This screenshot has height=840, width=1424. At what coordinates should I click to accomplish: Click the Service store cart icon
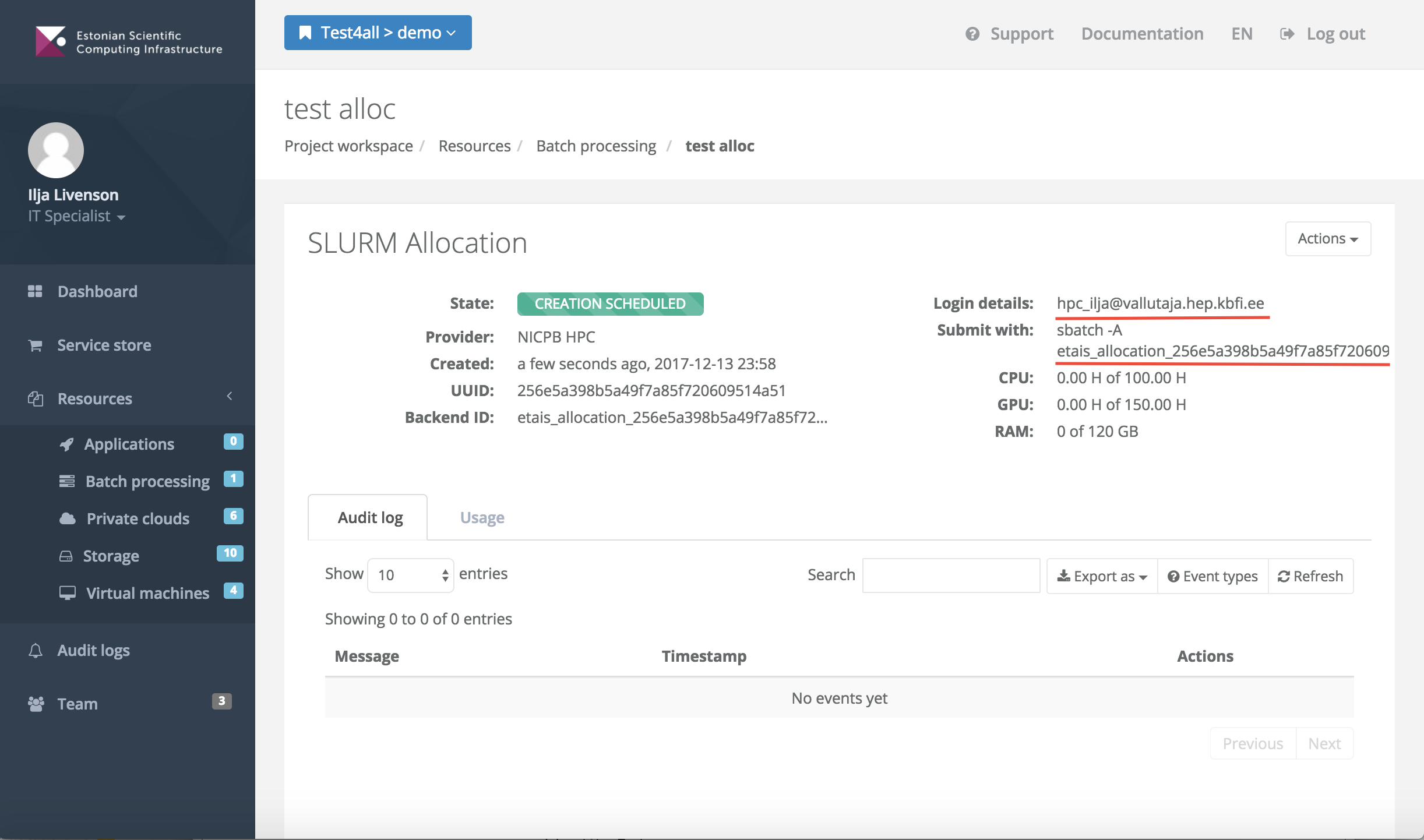35,345
